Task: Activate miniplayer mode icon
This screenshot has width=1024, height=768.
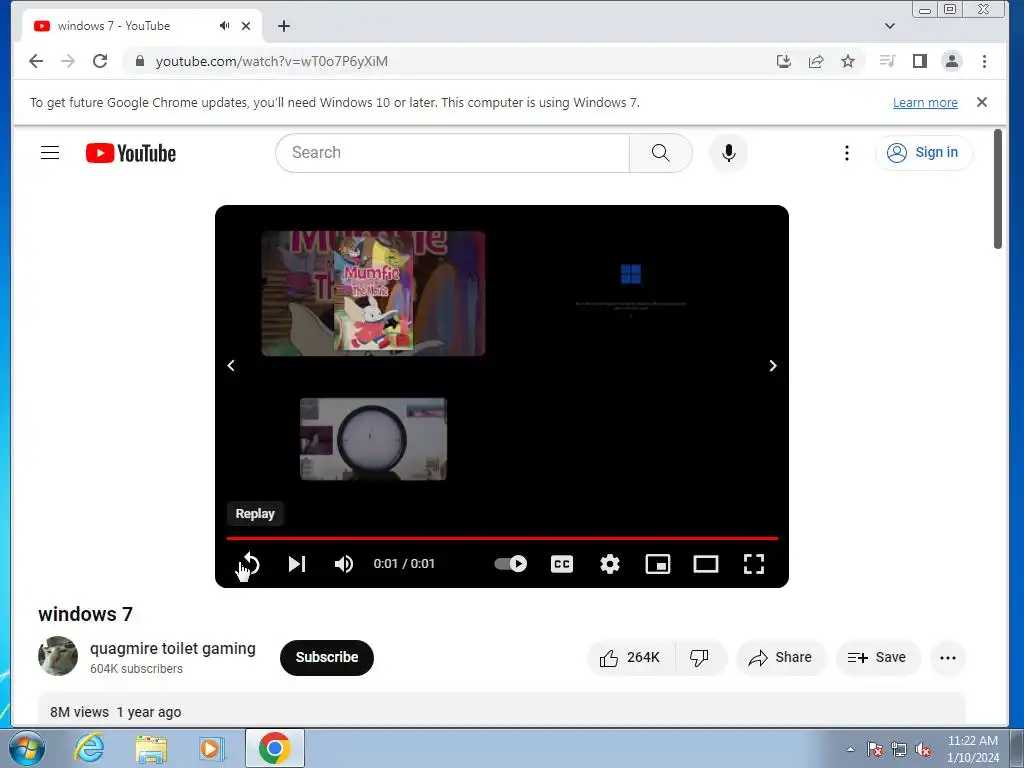Action: tap(658, 564)
